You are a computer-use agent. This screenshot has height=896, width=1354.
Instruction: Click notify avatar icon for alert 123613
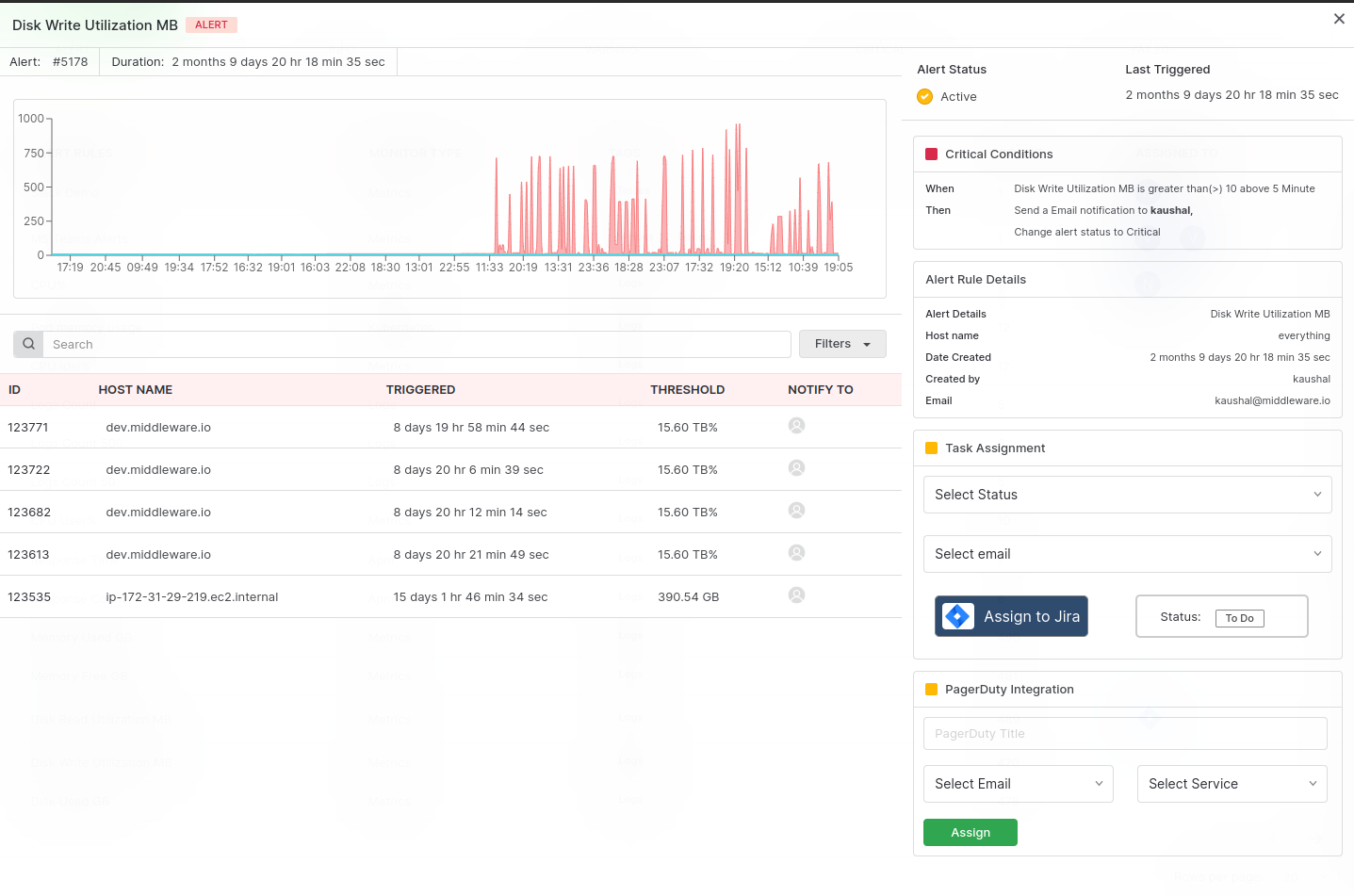click(796, 553)
